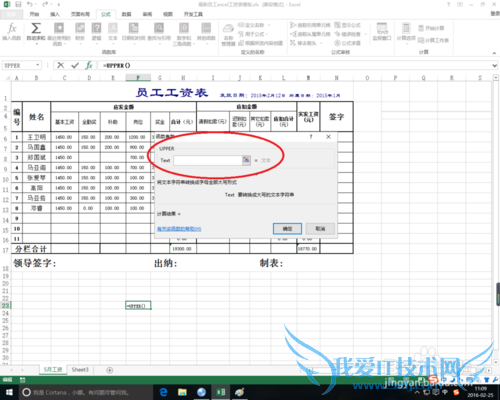Click Calculate Sheet
Screen dimensions: 500x400
(x=433, y=40)
